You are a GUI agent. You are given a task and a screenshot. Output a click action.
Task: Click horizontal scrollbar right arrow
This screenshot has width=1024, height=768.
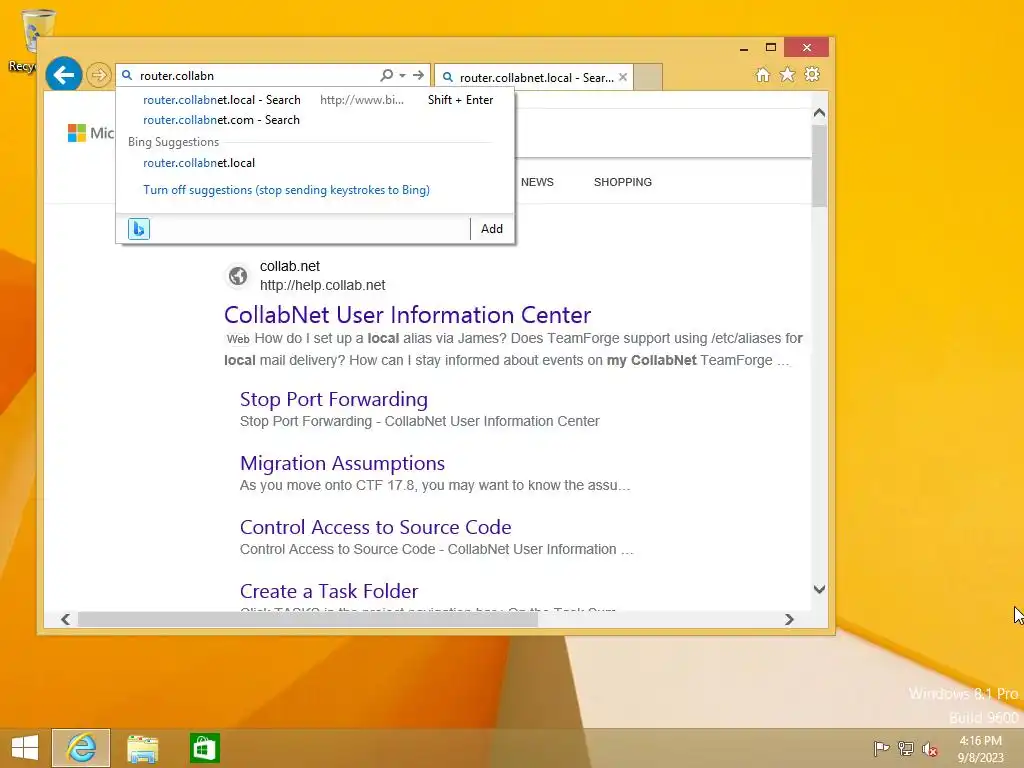pyautogui.click(x=789, y=619)
